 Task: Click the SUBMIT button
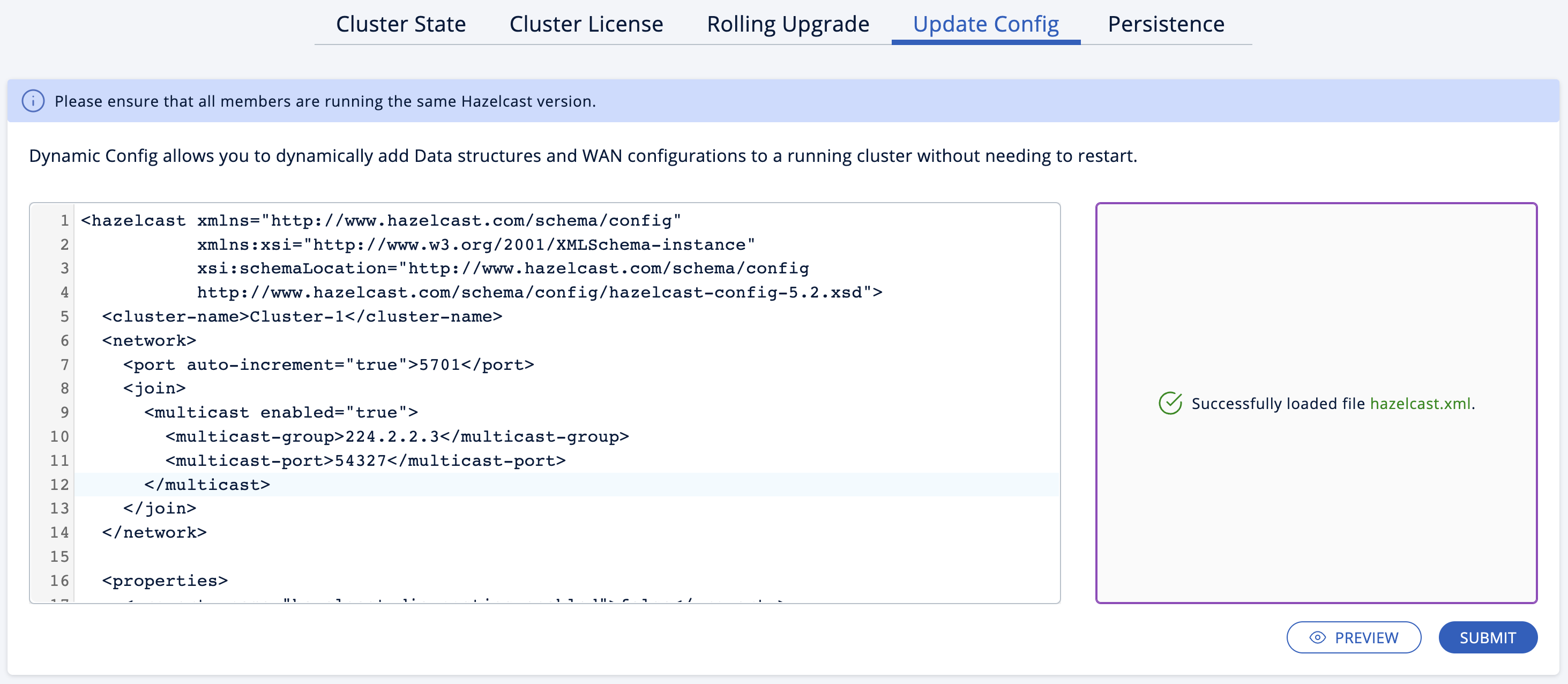click(x=1488, y=637)
